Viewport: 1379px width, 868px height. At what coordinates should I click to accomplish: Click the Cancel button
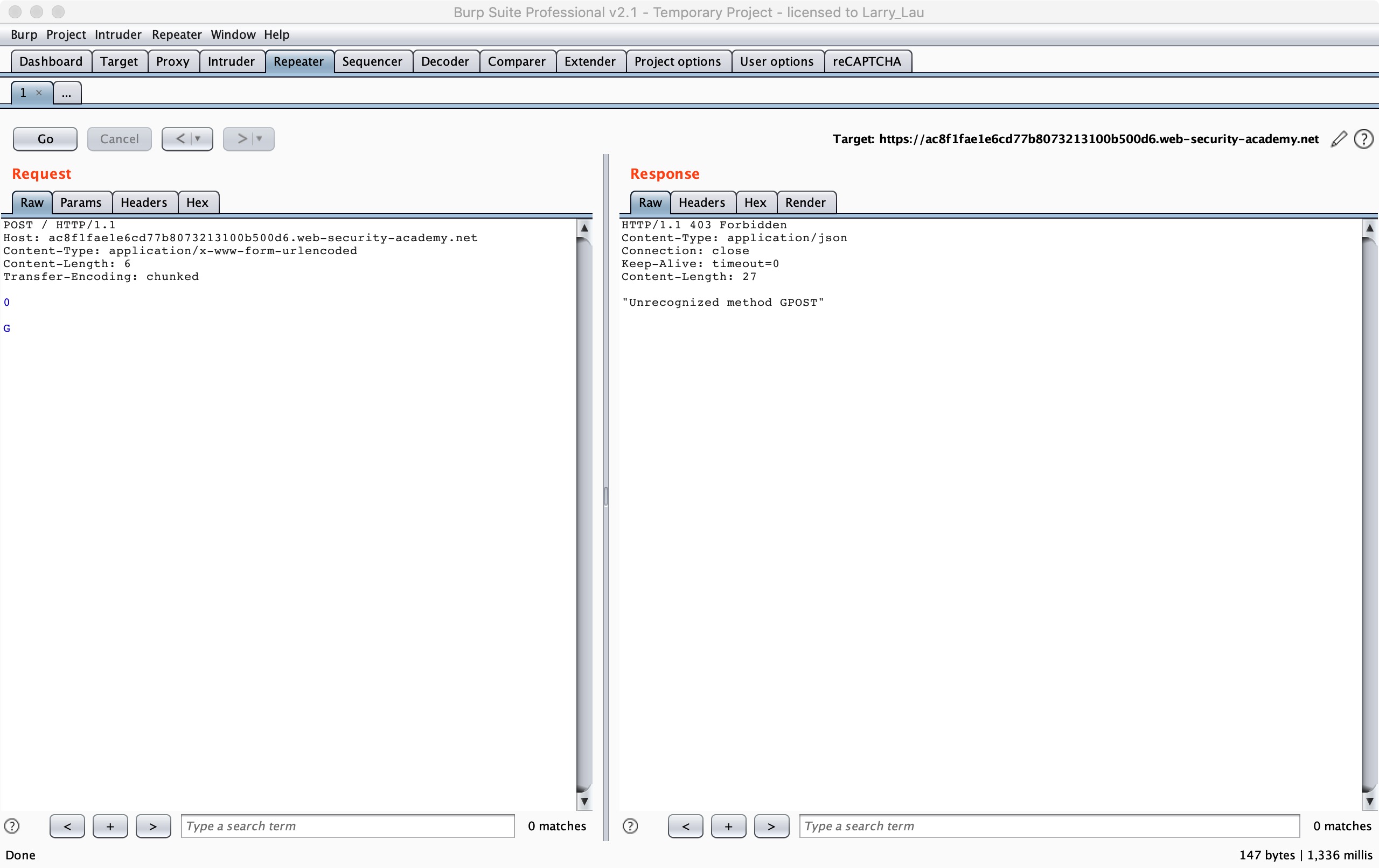[x=119, y=139]
